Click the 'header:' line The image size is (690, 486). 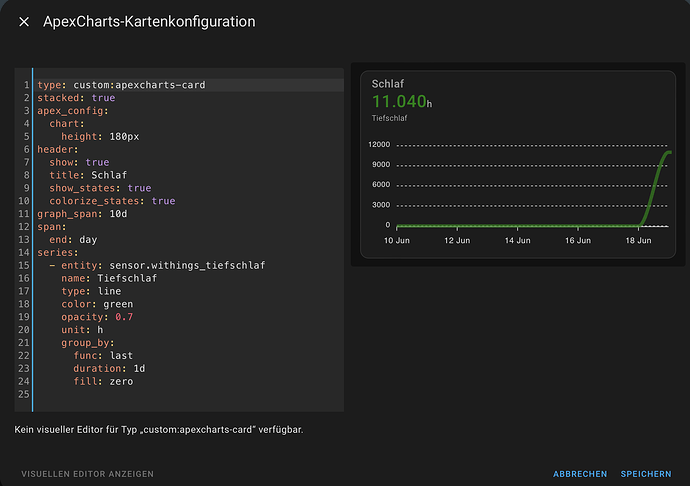coord(58,149)
